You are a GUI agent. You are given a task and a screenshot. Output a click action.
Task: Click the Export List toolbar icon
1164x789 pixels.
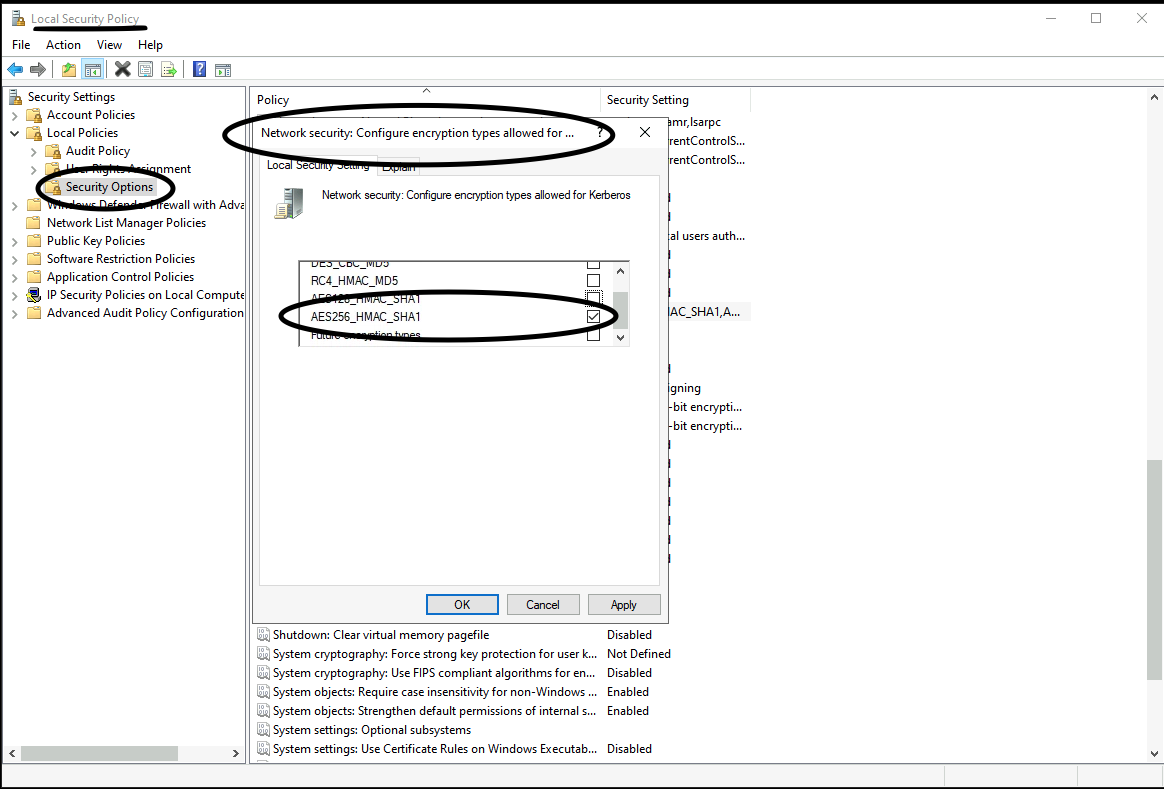[169, 69]
